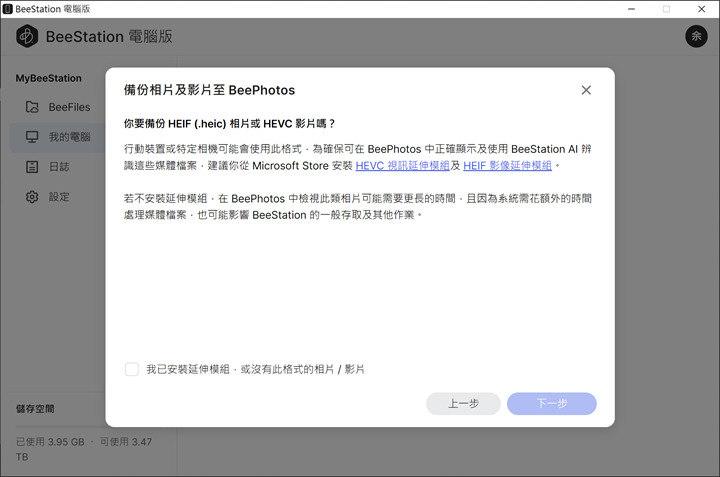Click the 日誌 log icon
The height and width of the screenshot is (477, 720).
pos(32,167)
